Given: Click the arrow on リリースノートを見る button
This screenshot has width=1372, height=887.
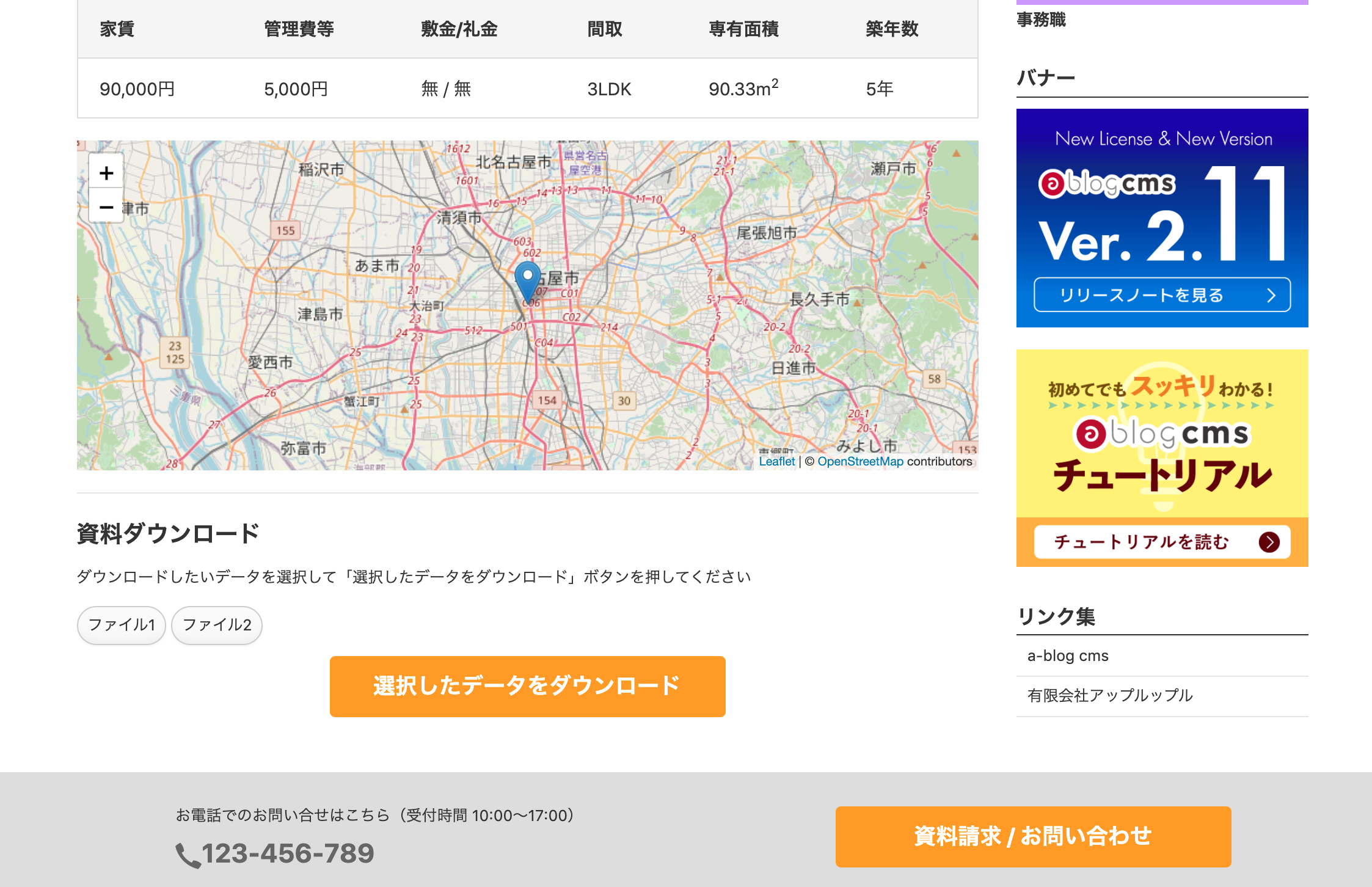Looking at the screenshot, I should (x=1271, y=296).
